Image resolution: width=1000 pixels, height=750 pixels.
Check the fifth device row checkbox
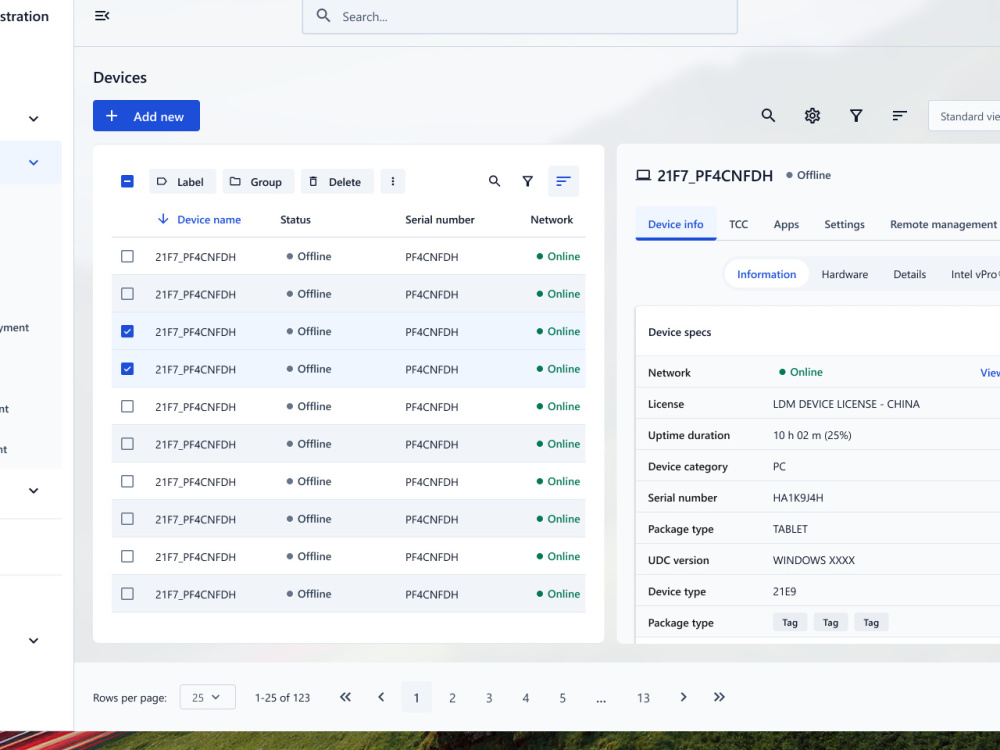click(127, 406)
